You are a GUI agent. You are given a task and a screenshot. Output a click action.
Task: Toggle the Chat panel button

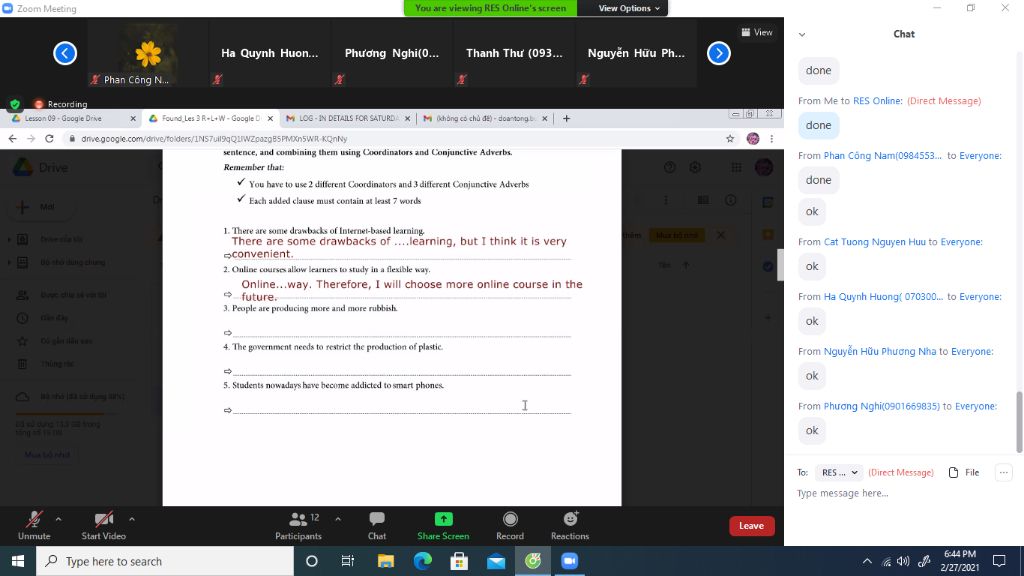[x=377, y=526]
